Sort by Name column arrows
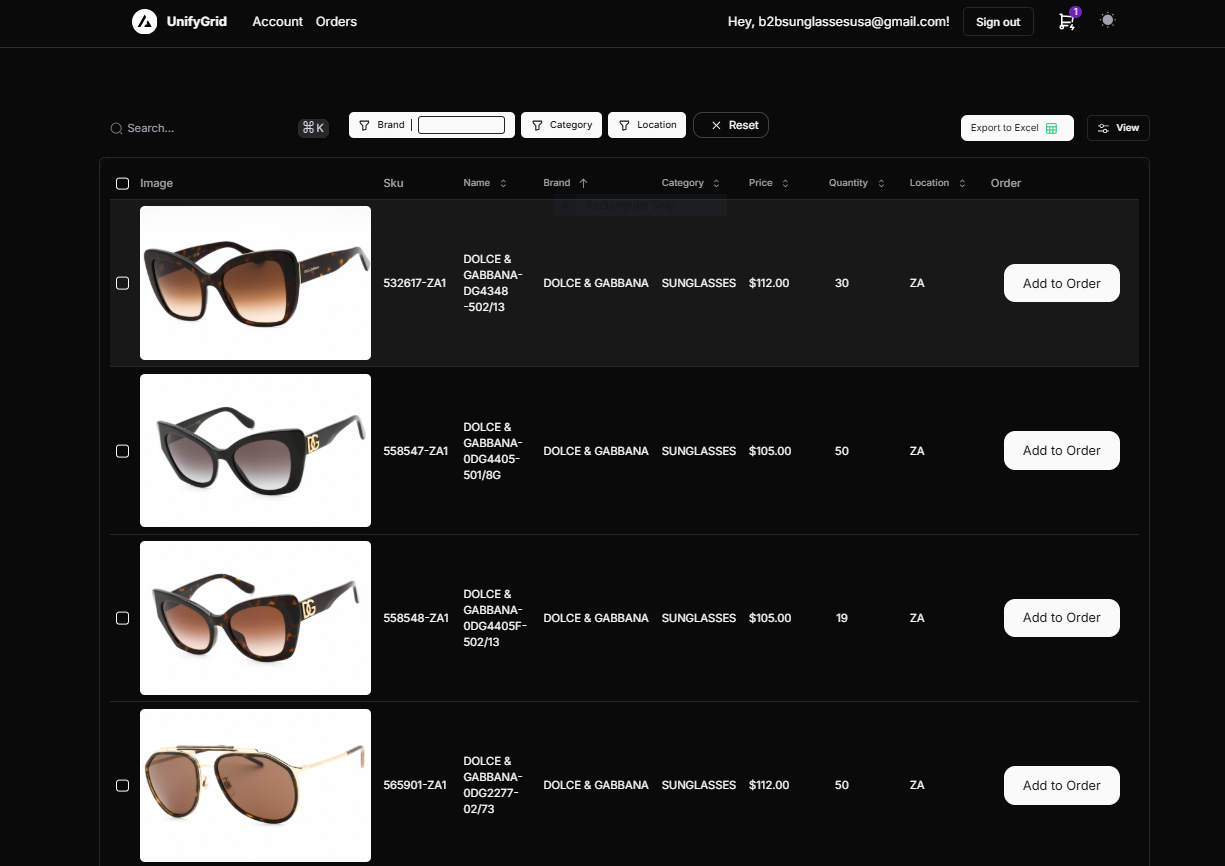The height and width of the screenshot is (866, 1225). [x=503, y=183]
